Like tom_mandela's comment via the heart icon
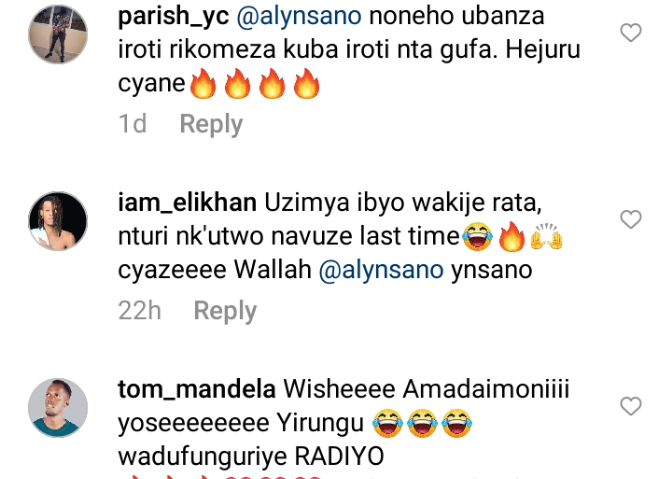 pyautogui.click(x=631, y=406)
